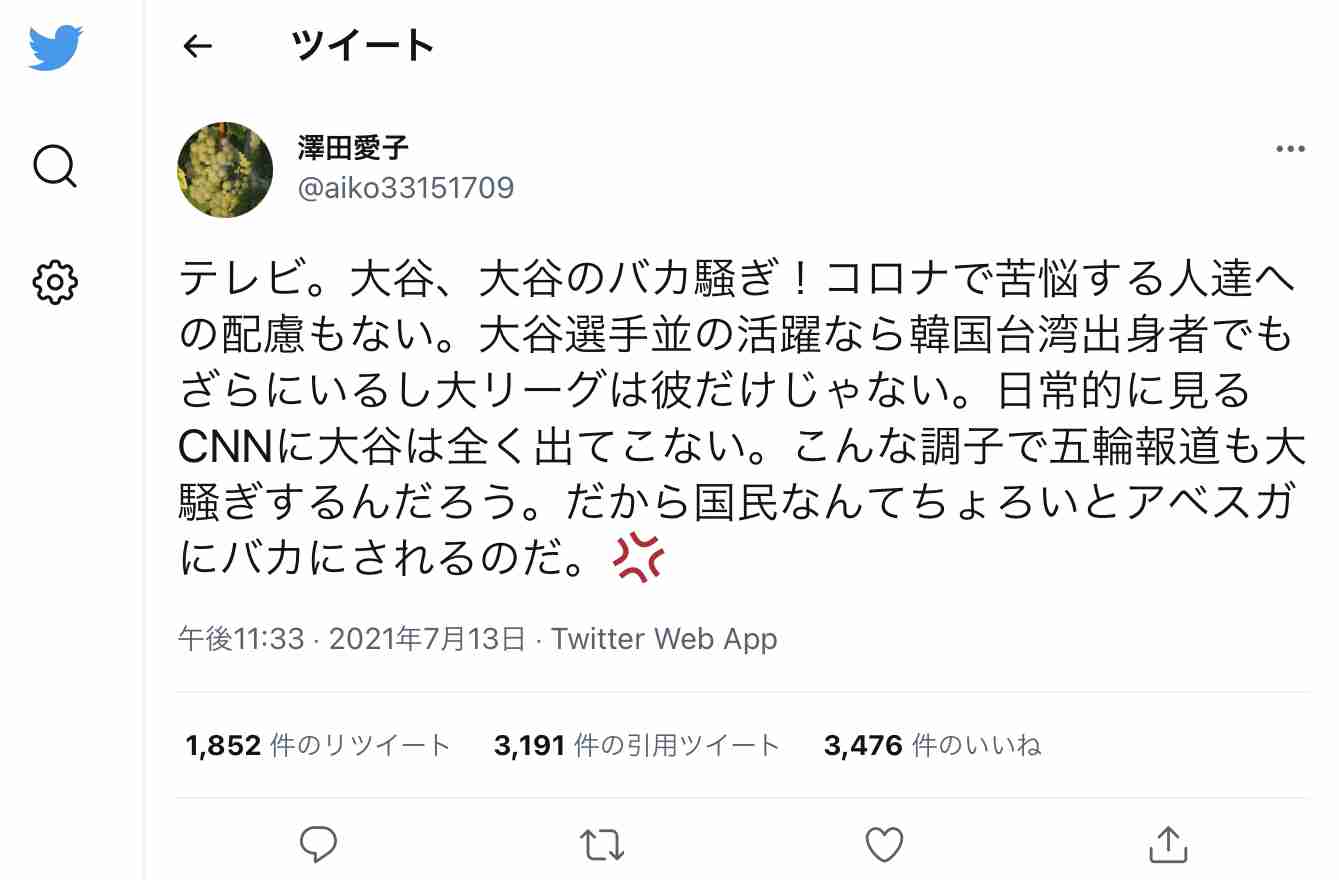Open the tweet's three-dot more menu
The height and width of the screenshot is (880, 1339).
point(1291,149)
